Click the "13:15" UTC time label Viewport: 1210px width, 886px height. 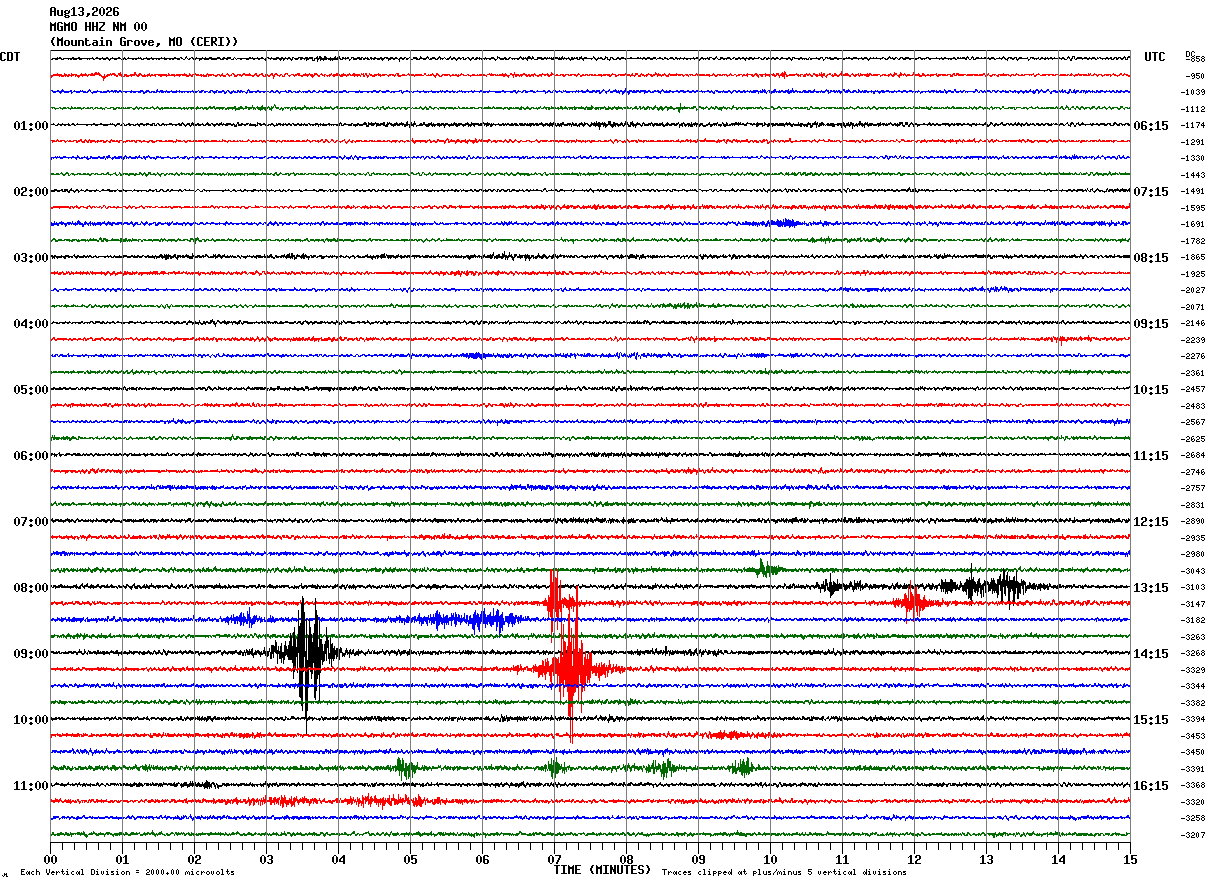(1151, 588)
